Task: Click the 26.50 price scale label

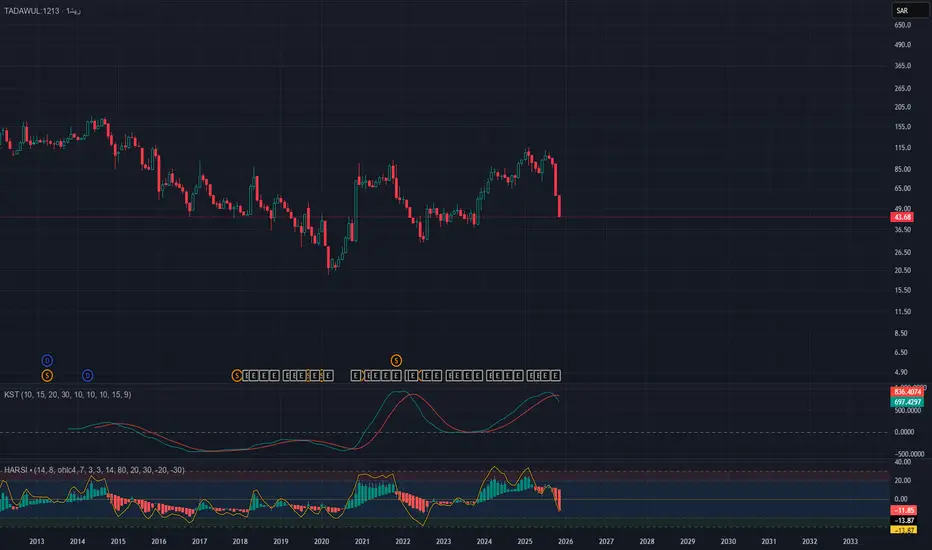Action: pos(902,252)
